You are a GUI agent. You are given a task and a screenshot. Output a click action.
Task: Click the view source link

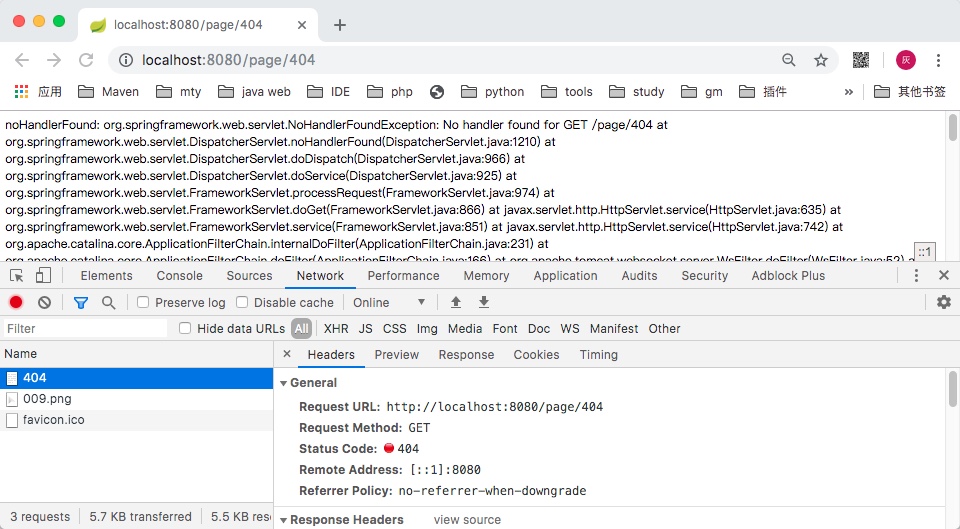point(467,520)
